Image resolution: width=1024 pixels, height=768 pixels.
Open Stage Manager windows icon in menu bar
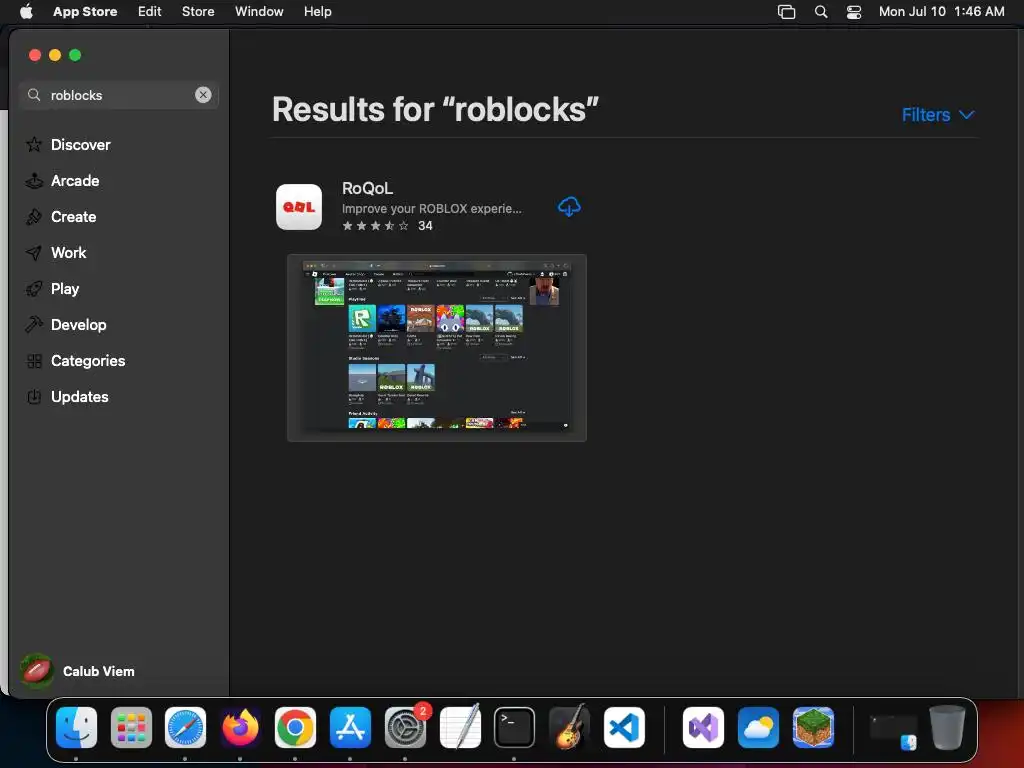point(786,12)
